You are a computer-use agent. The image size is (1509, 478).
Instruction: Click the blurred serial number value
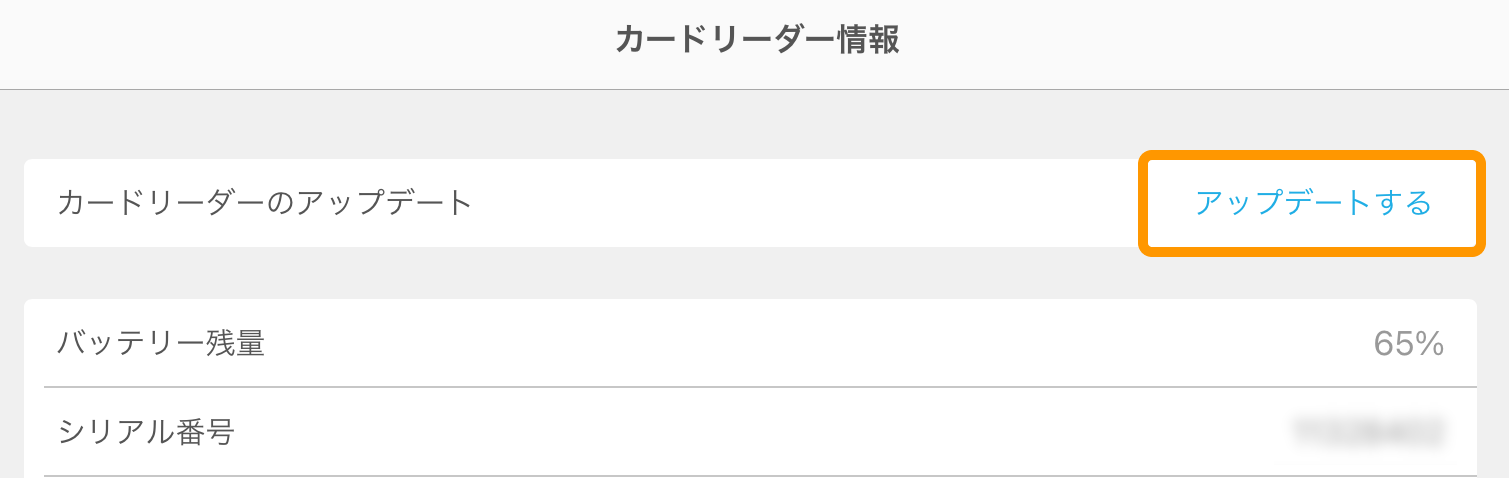click(1369, 431)
